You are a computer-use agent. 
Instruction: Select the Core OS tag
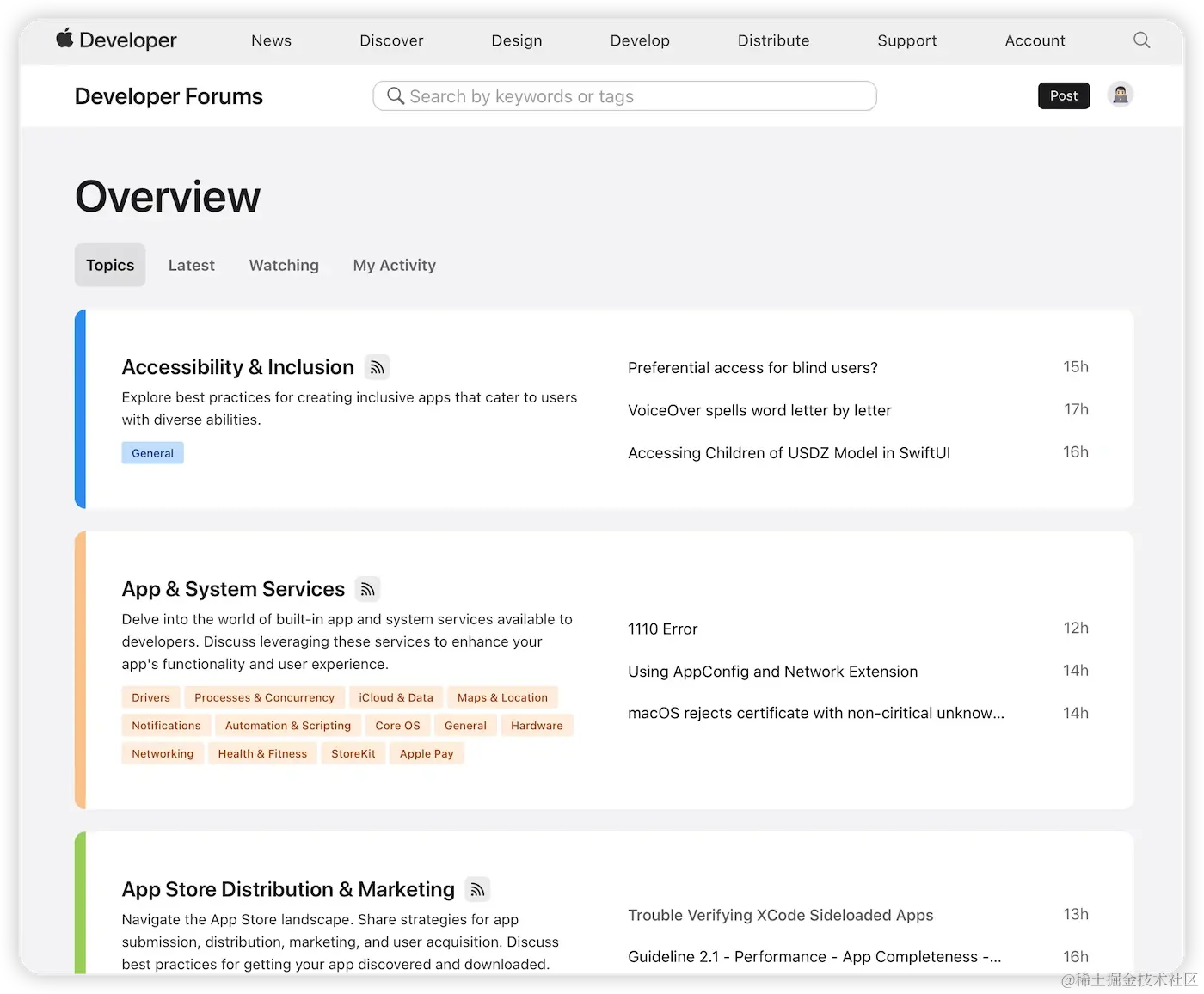[x=397, y=726]
